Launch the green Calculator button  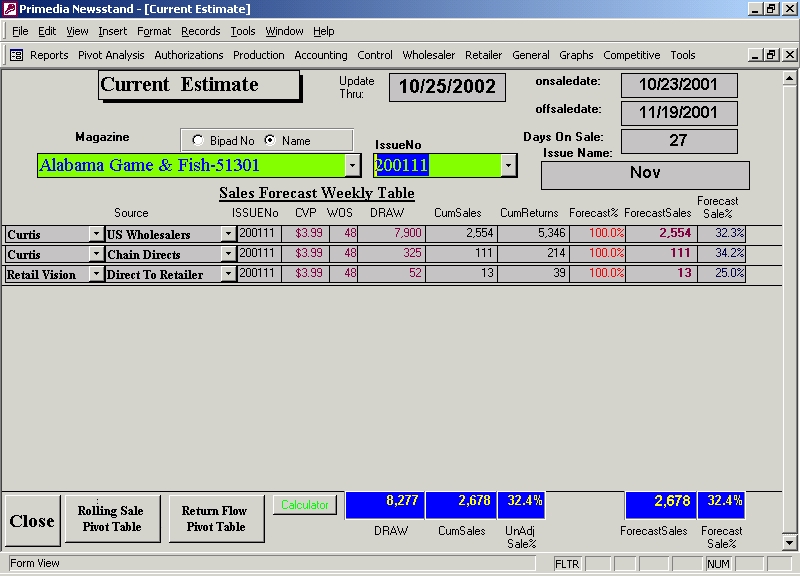click(x=305, y=505)
